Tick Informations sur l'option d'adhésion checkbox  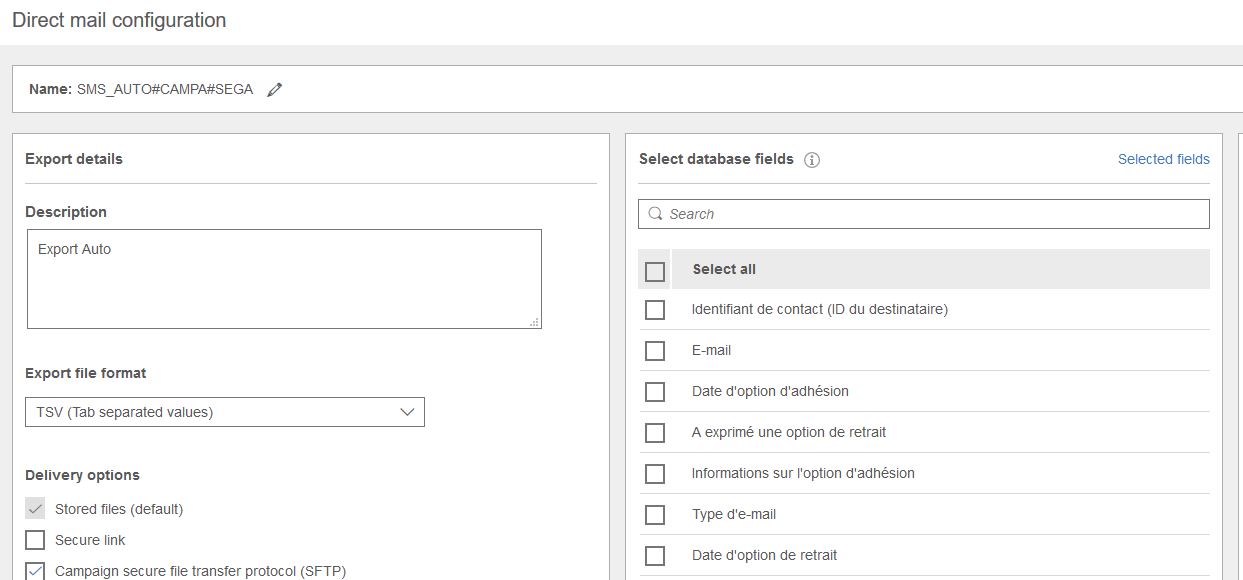[655, 474]
